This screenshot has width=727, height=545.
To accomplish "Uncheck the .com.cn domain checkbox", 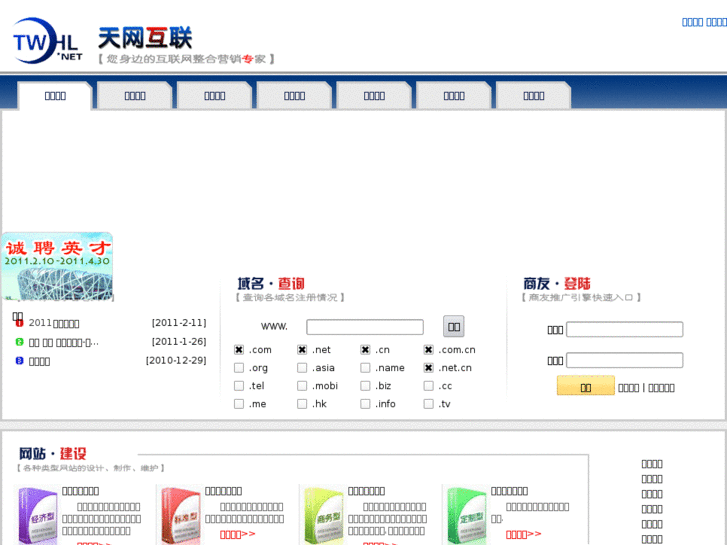I will coord(428,350).
